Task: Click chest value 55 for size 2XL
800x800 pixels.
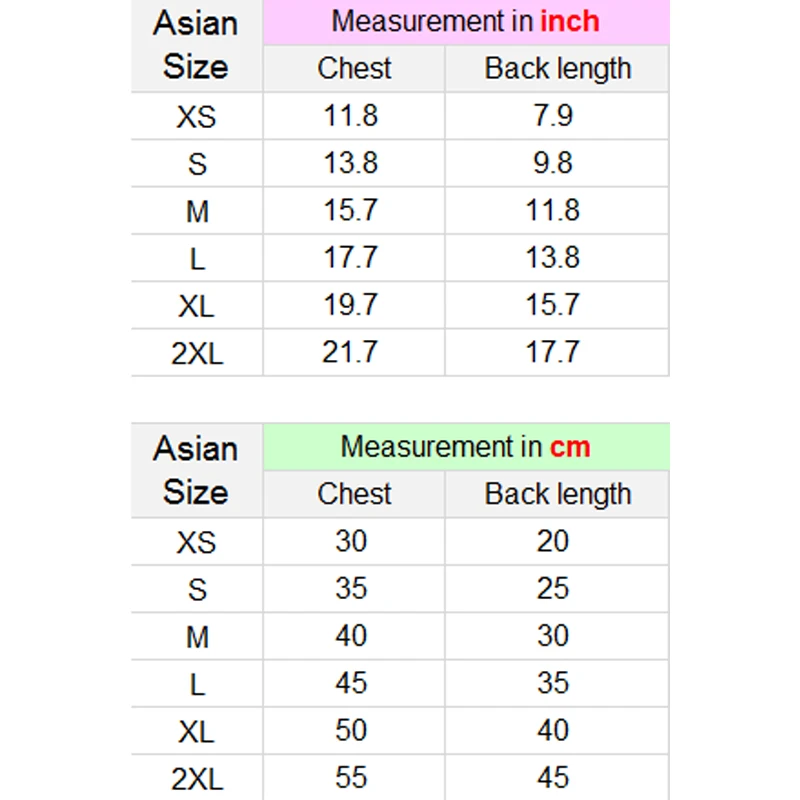Action: [351, 778]
